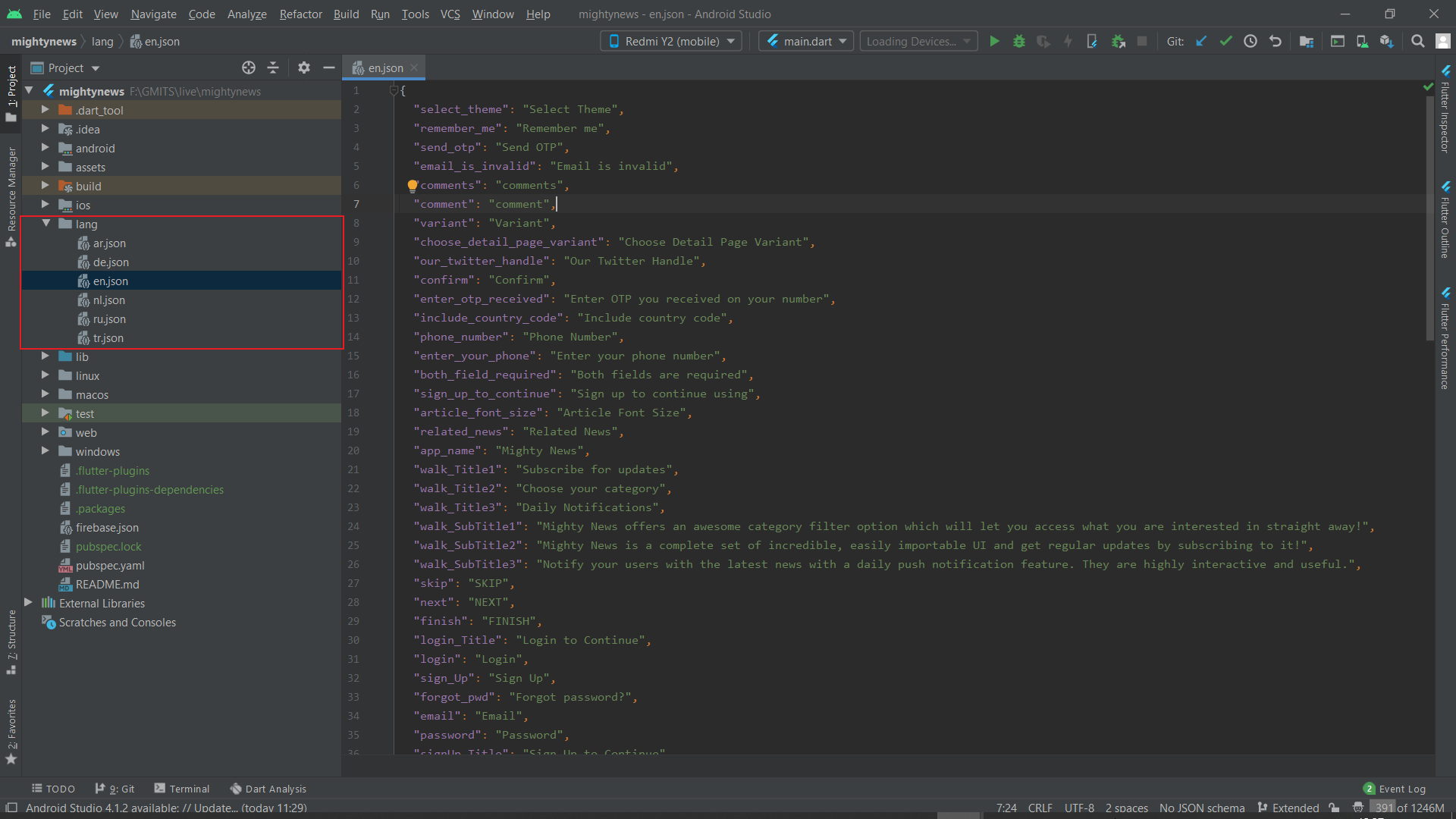This screenshot has width=1456, height=819.
Task: Toggle Flutter Performance side panel
Action: pyautogui.click(x=1445, y=339)
